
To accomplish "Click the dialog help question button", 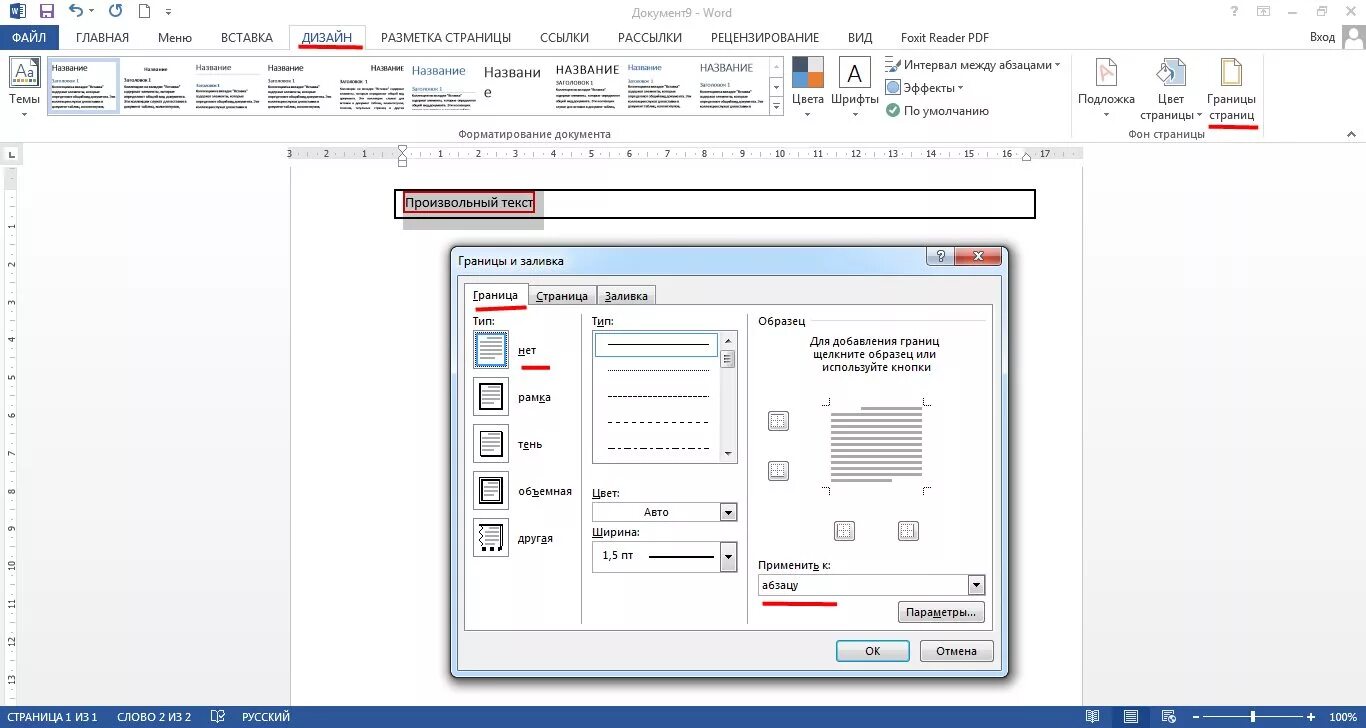I will click(939, 256).
